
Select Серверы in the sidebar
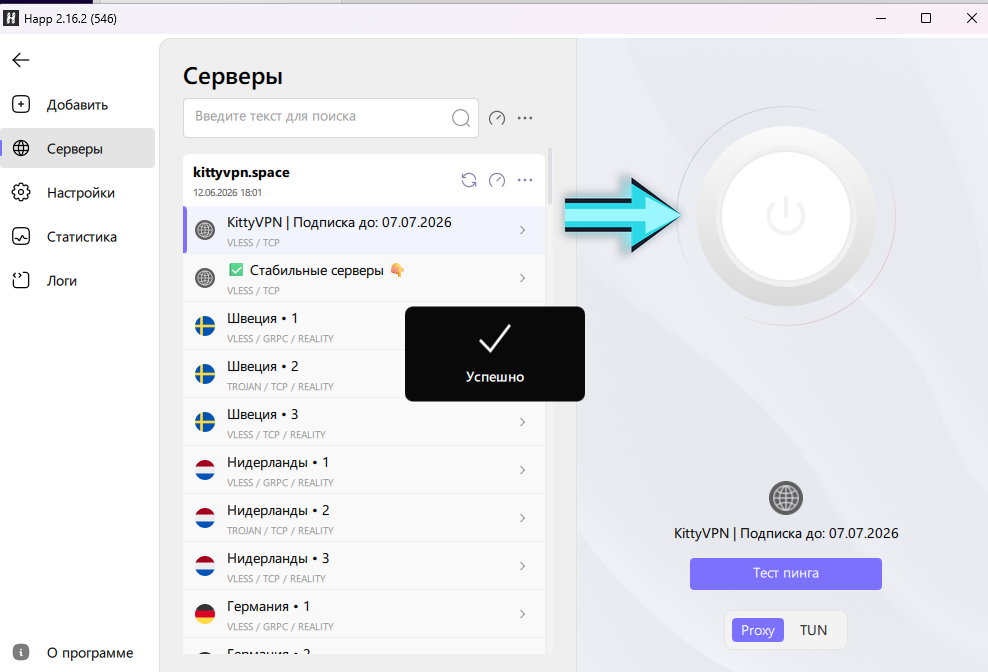pos(77,149)
